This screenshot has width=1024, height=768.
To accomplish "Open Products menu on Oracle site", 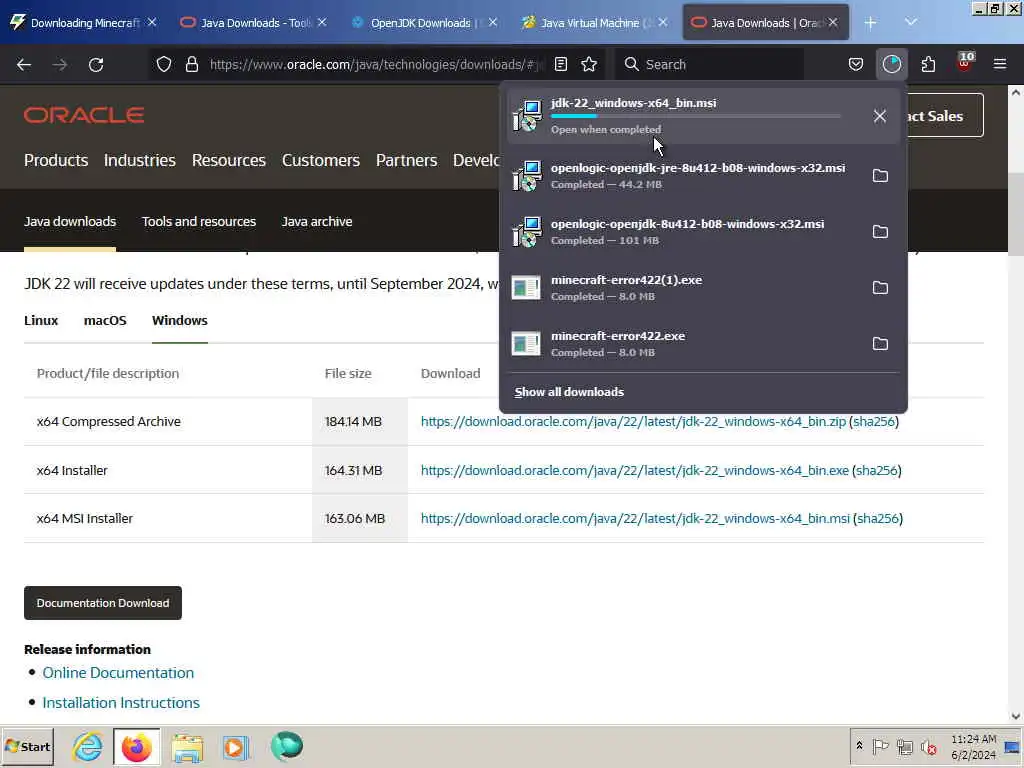I will [x=56, y=160].
